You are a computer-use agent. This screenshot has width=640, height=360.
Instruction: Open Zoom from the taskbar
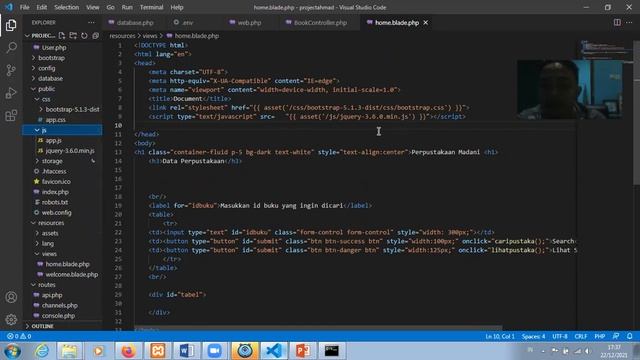click(x=215, y=351)
